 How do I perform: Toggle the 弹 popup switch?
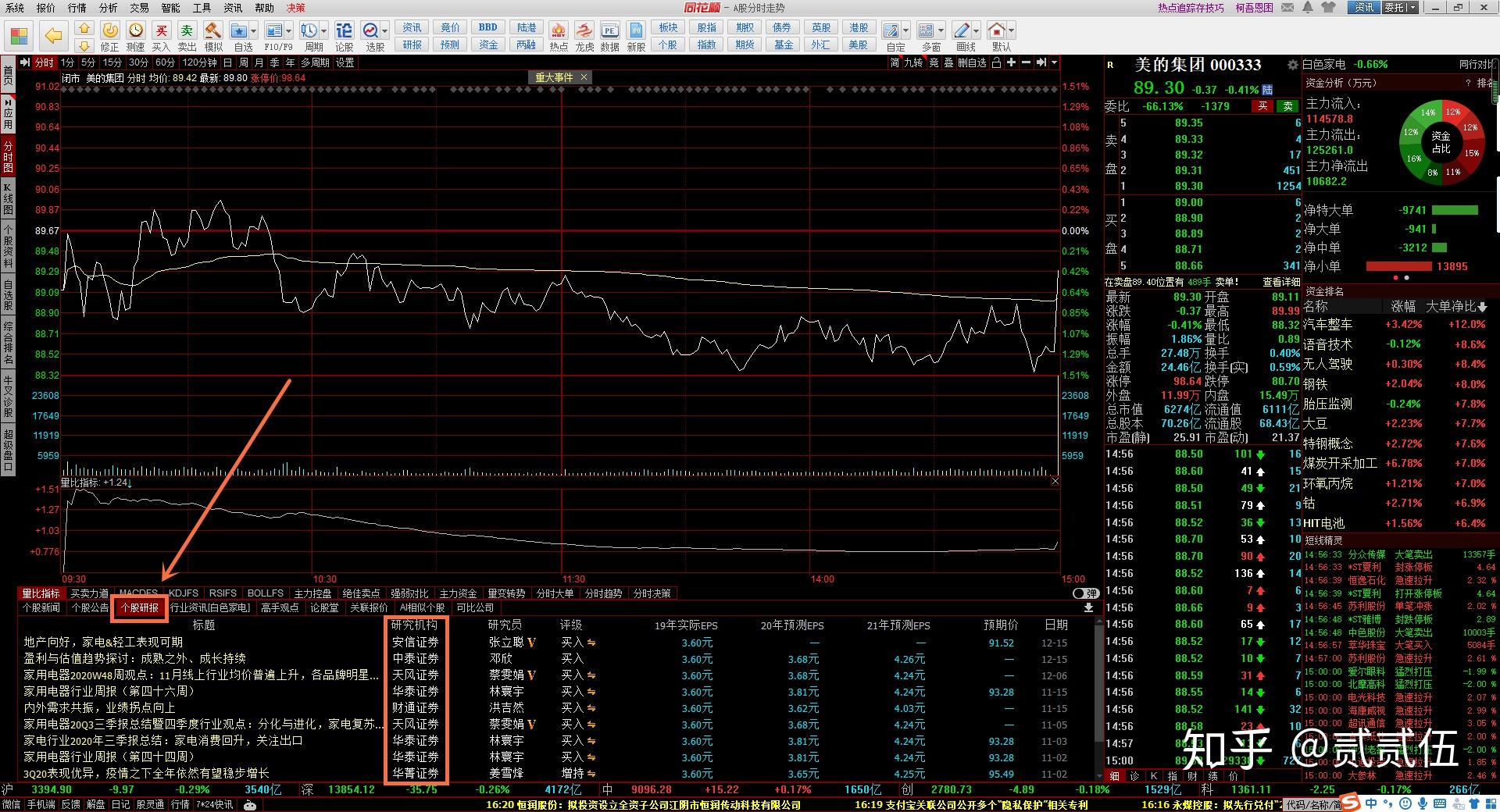pyautogui.click(x=1086, y=593)
